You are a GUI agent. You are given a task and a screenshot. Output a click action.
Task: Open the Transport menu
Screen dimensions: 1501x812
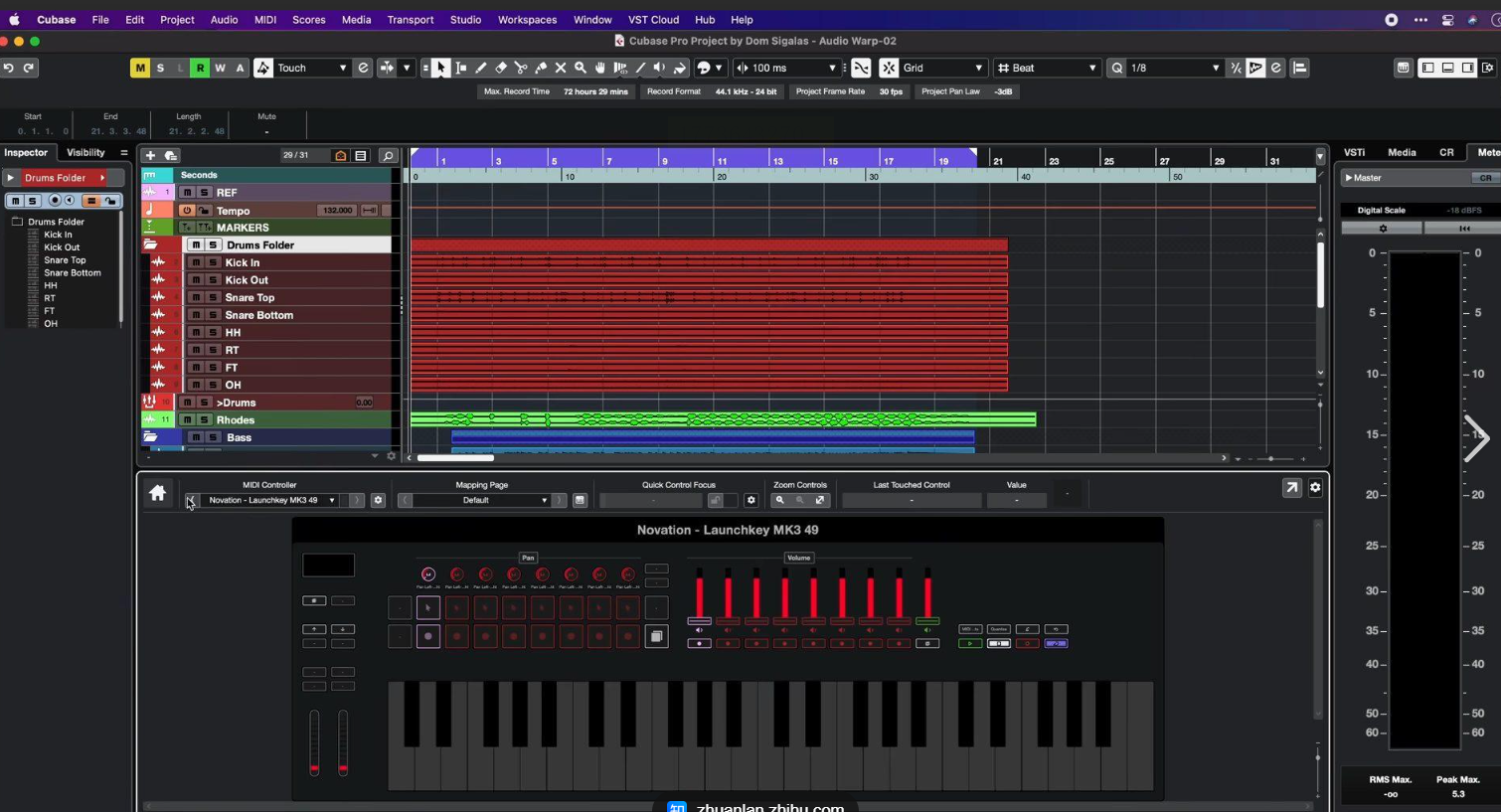[x=410, y=20]
